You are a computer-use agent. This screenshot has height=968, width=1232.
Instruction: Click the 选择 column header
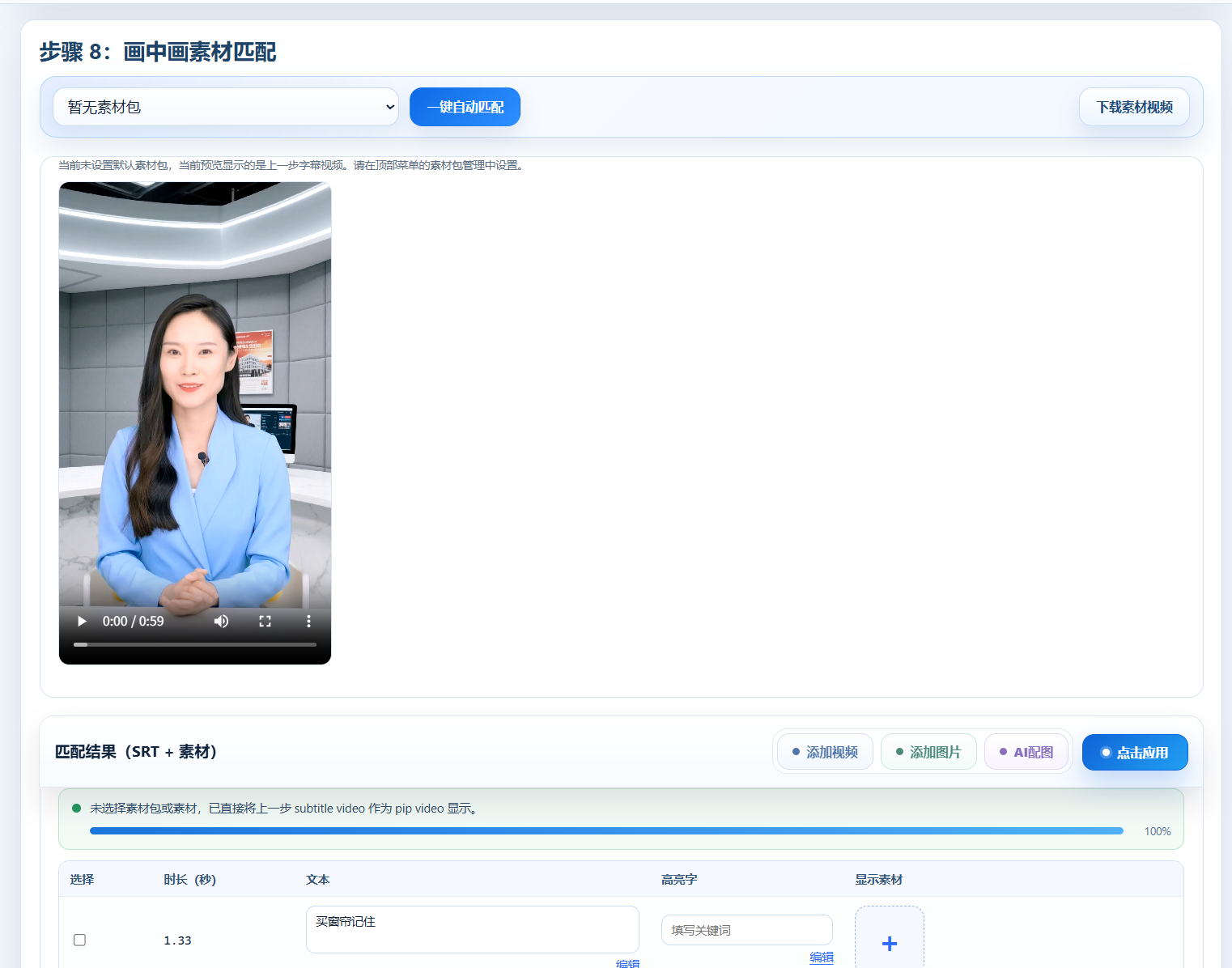click(82, 879)
